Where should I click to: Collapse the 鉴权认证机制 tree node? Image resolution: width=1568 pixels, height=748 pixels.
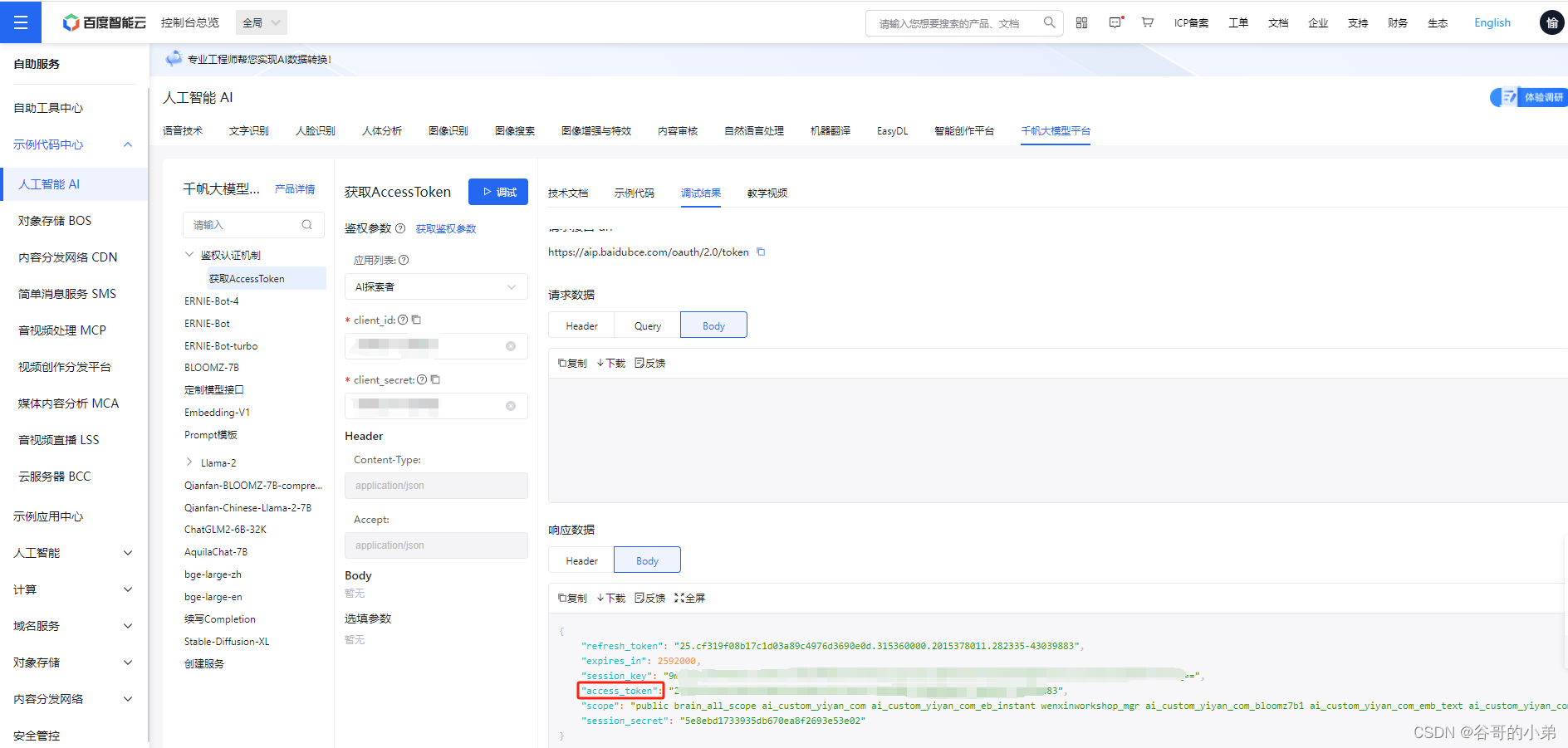189,255
